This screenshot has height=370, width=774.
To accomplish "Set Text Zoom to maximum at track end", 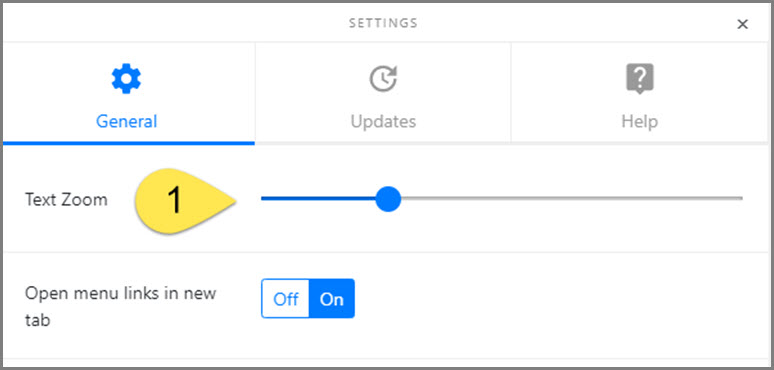I will pos(741,198).
